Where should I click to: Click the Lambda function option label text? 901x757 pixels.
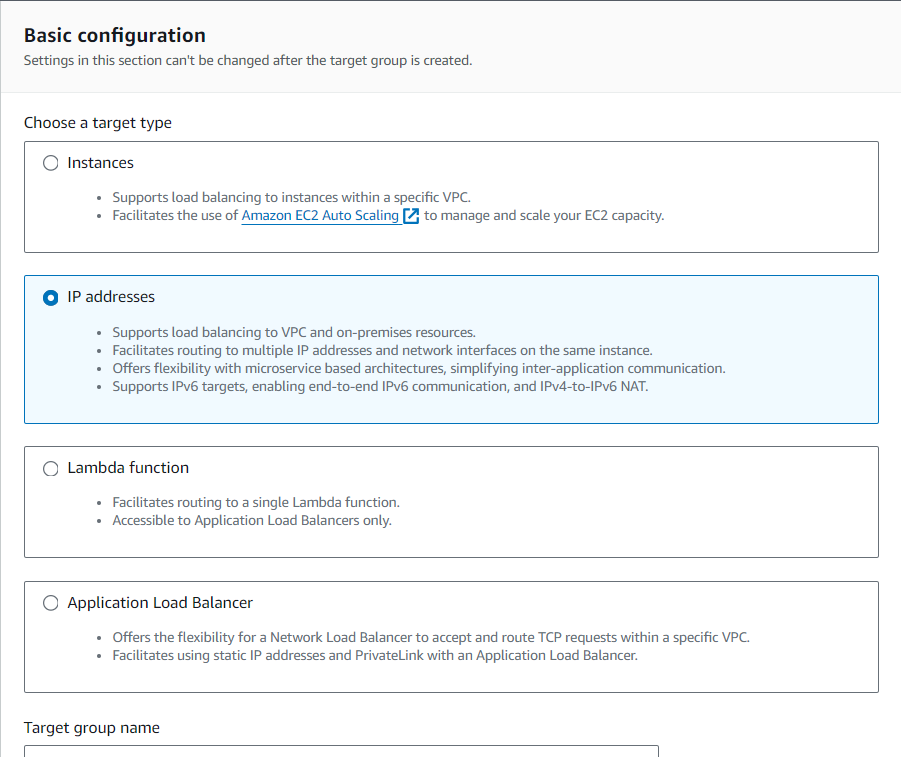click(x=128, y=467)
